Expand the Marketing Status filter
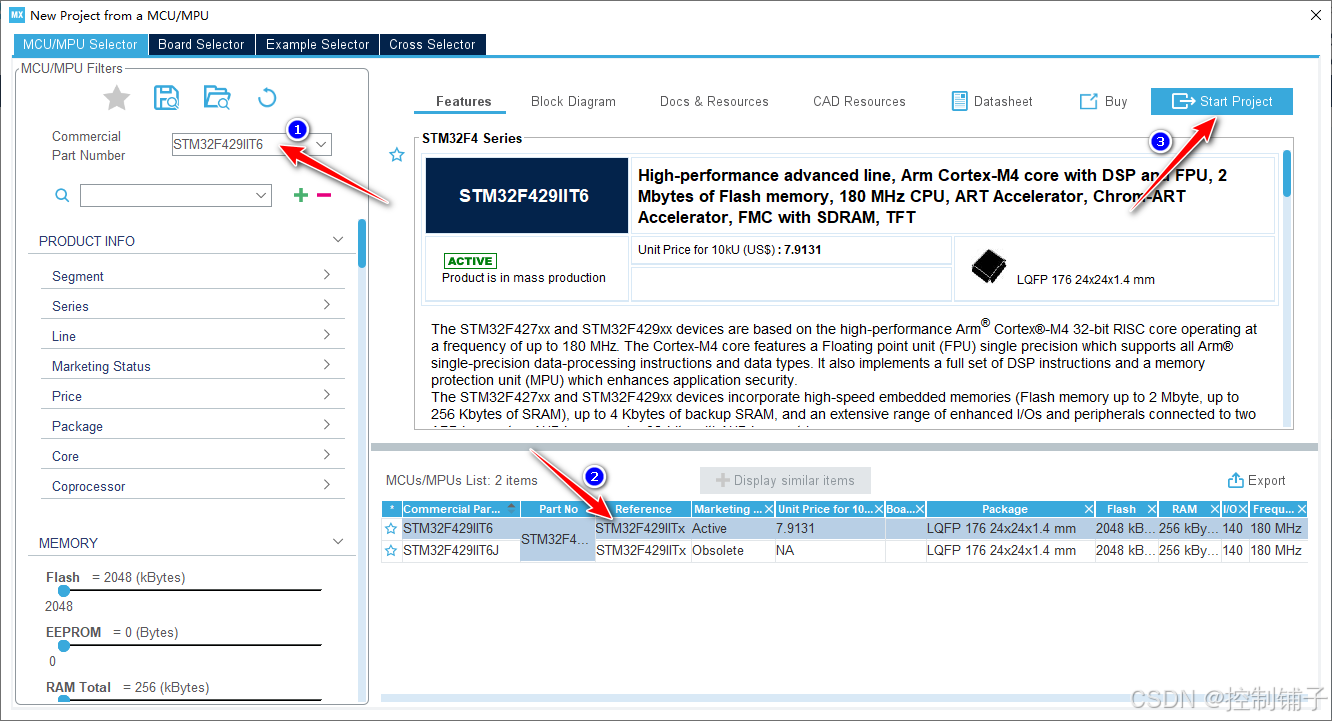Viewport: 1332px width, 721px height. (x=327, y=365)
